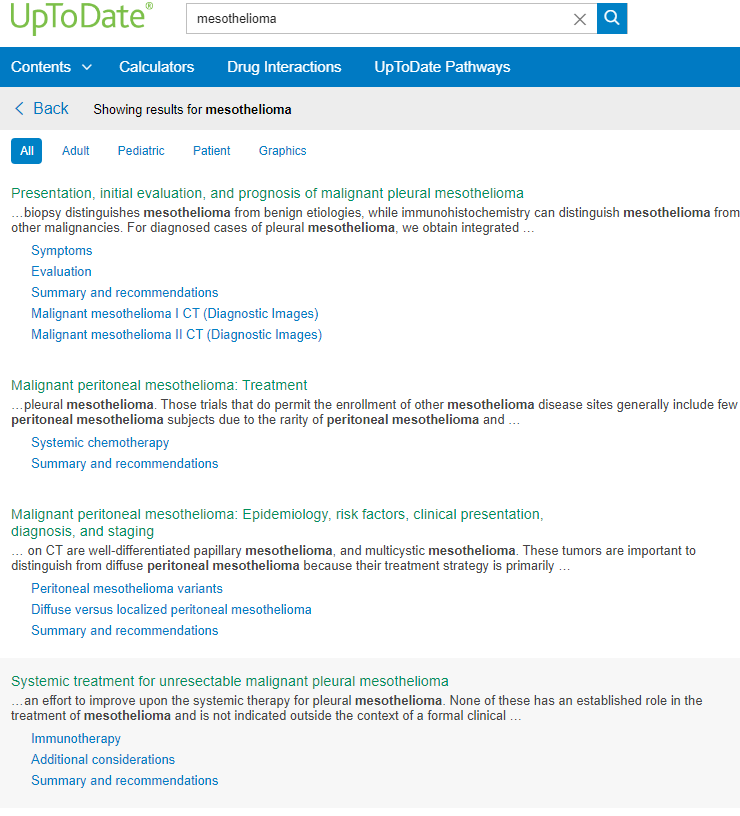Open Drug Interactions in the navigation bar

(x=284, y=67)
